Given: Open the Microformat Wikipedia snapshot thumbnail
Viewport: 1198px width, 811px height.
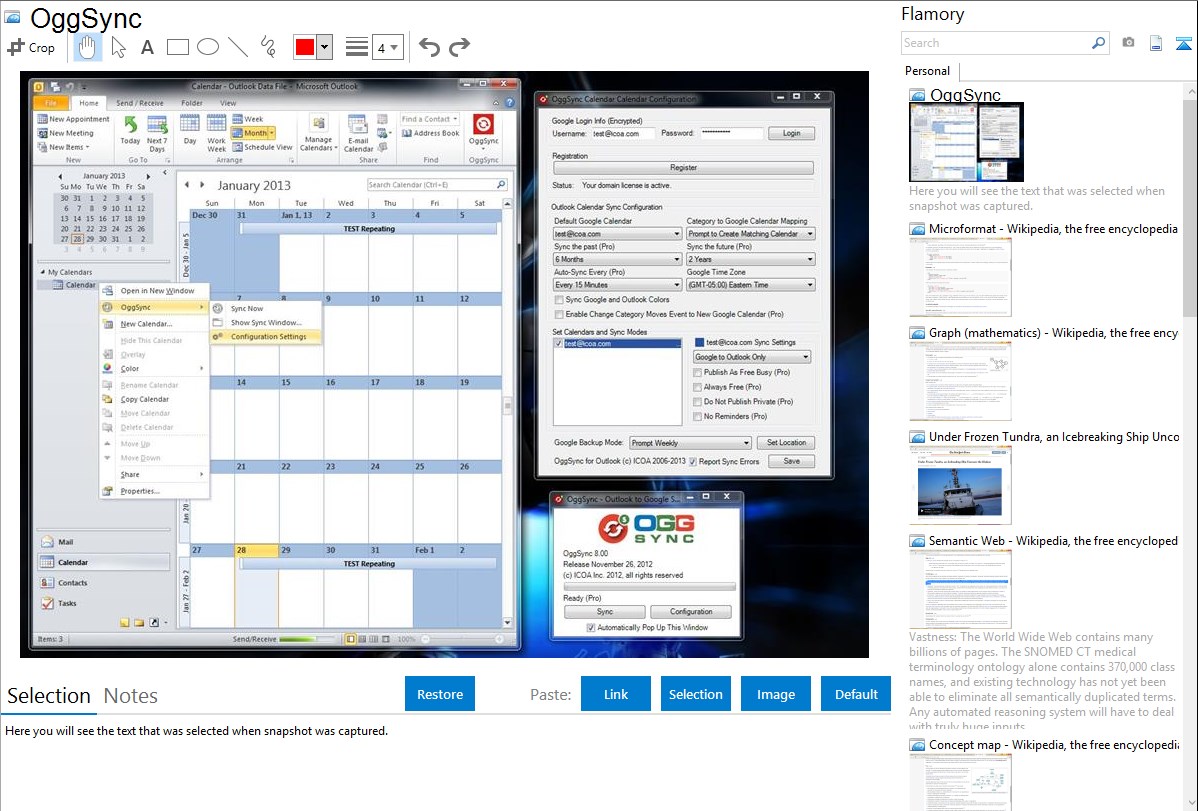Looking at the screenshot, I should click(960, 277).
